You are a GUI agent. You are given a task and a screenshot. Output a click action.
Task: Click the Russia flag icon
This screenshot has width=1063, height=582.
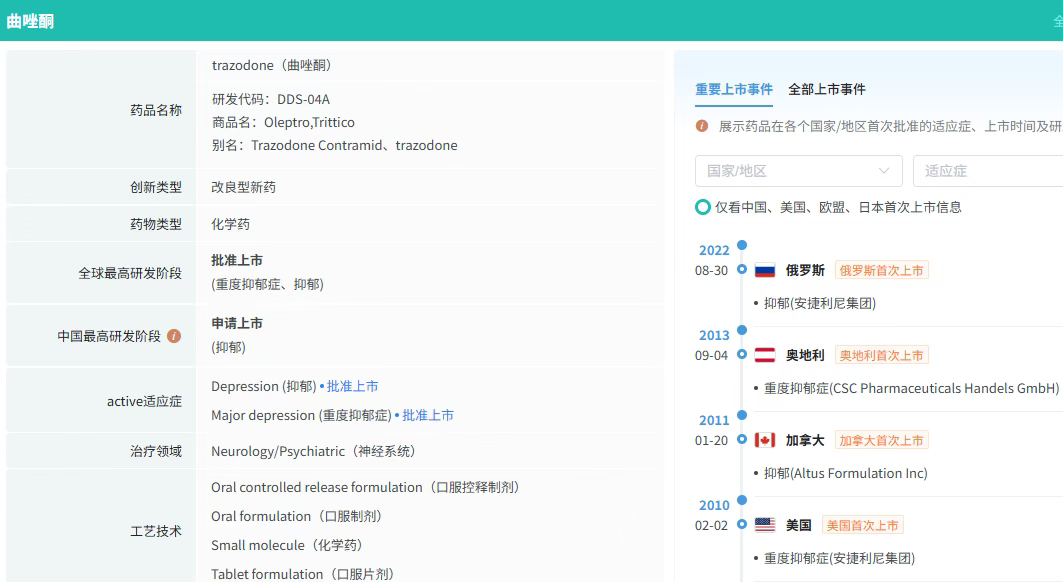pos(765,270)
